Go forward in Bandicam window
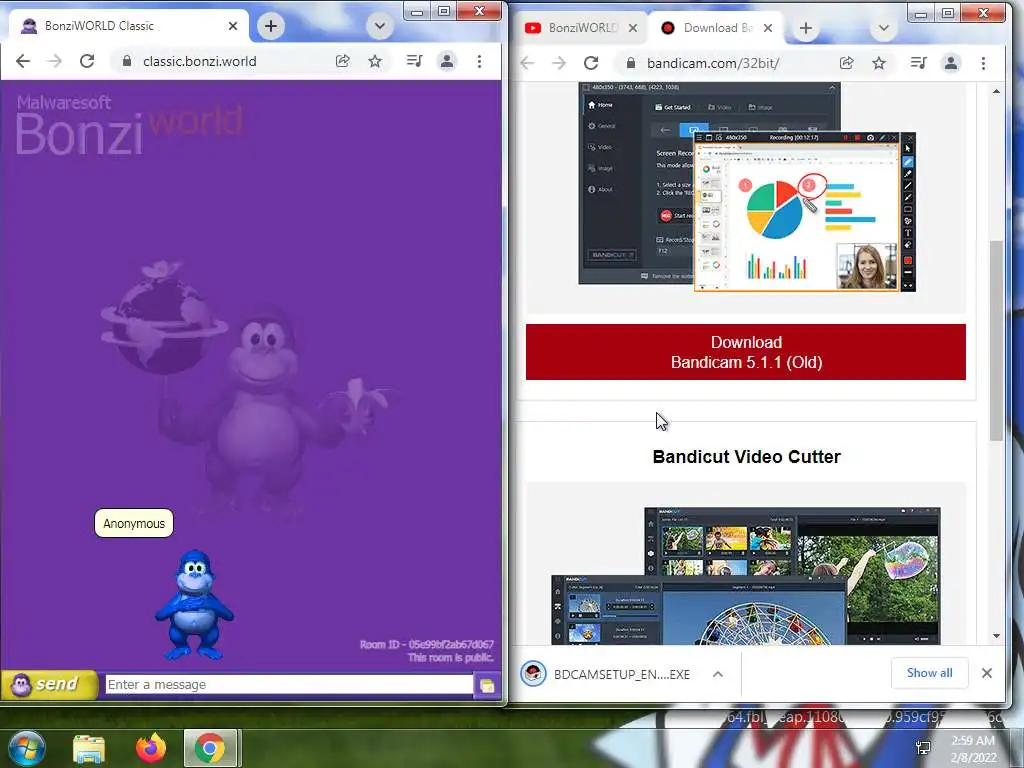This screenshot has width=1024, height=768. pyautogui.click(x=558, y=63)
